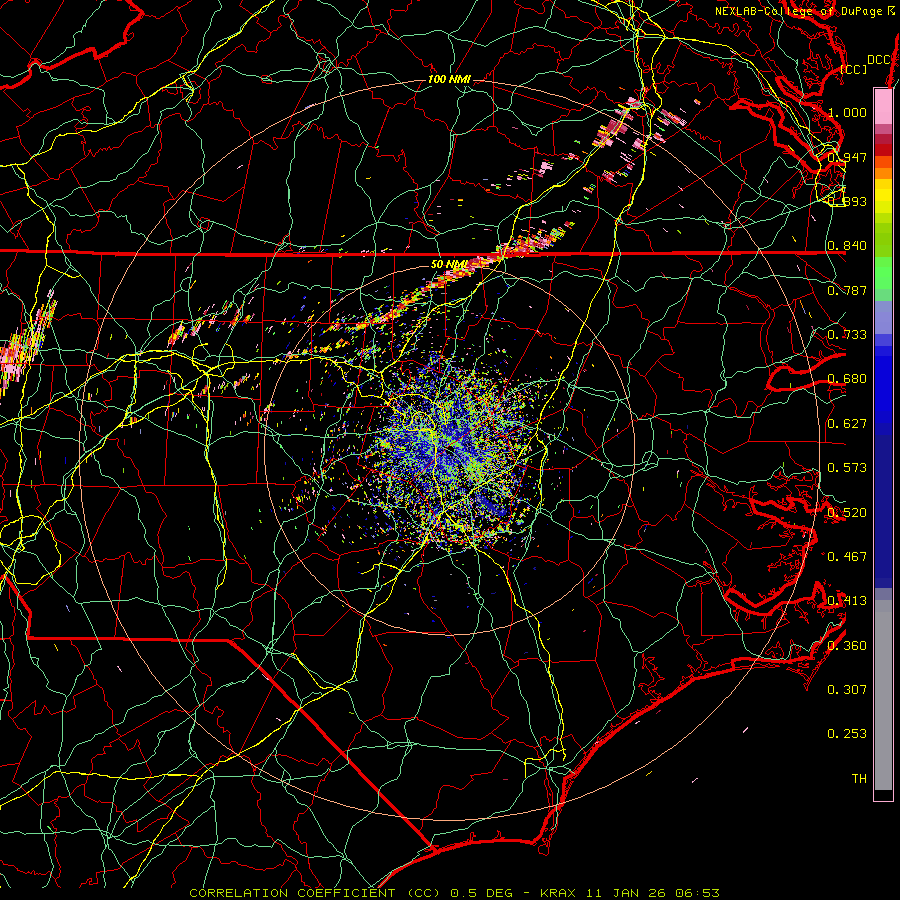Pick the pink segment atop the color bar
The width and height of the screenshot is (900, 900).
pos(883,106)
